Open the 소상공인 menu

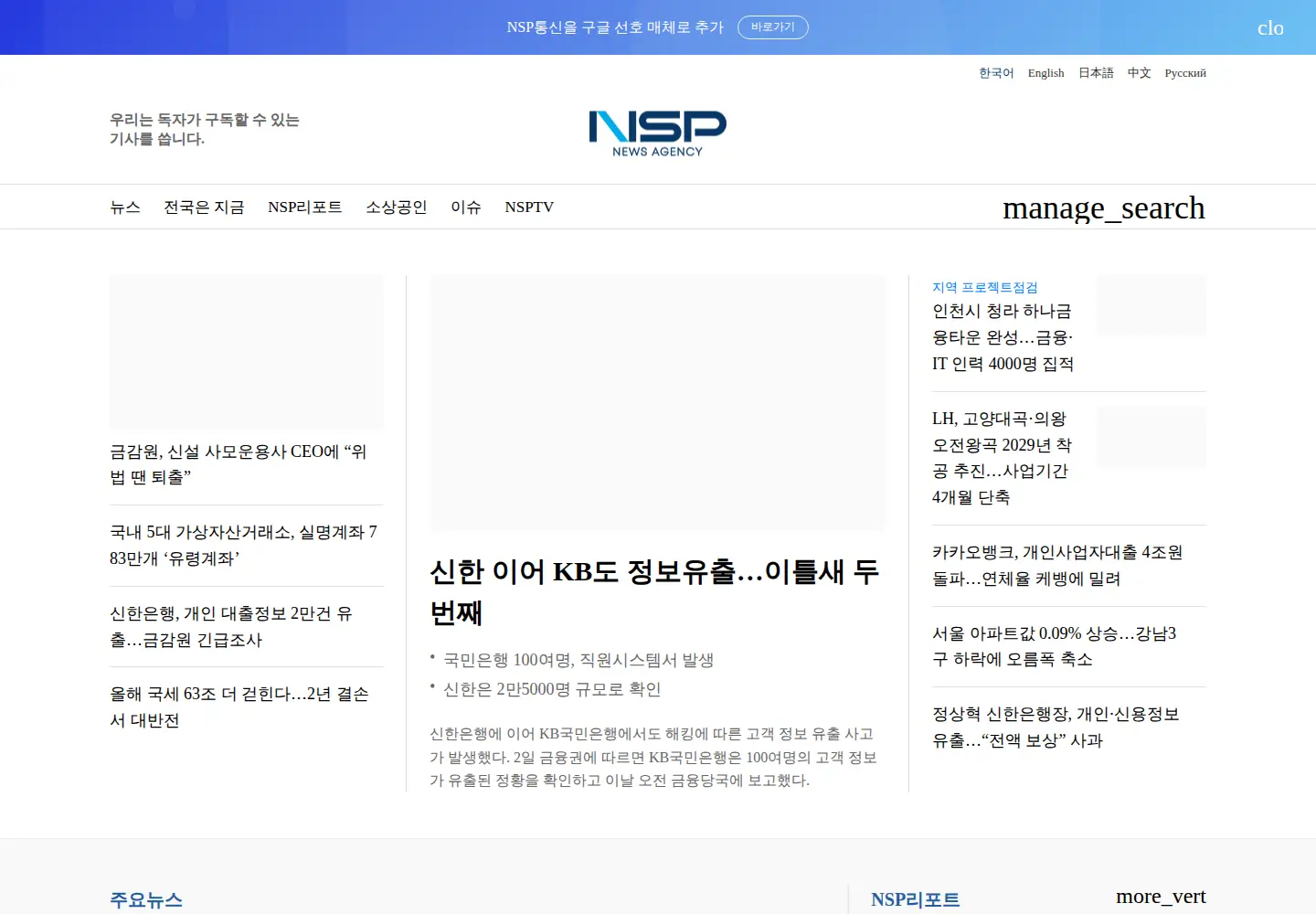point(397,207)
